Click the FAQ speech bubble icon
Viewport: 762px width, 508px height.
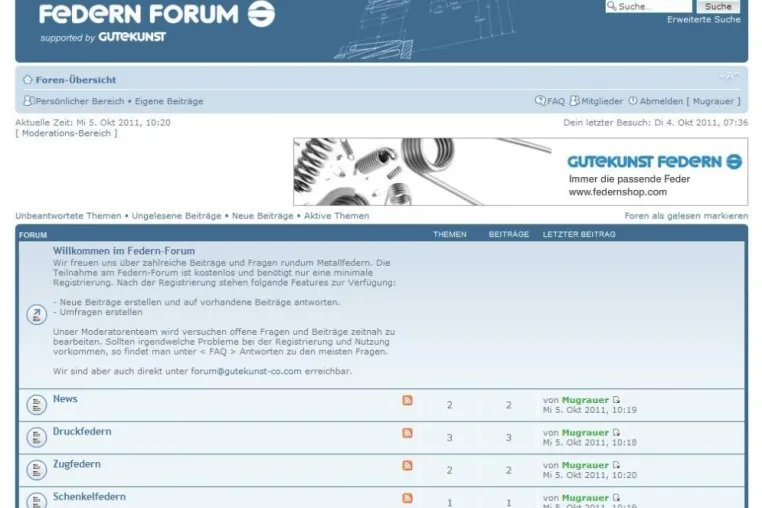pos(540,101)
